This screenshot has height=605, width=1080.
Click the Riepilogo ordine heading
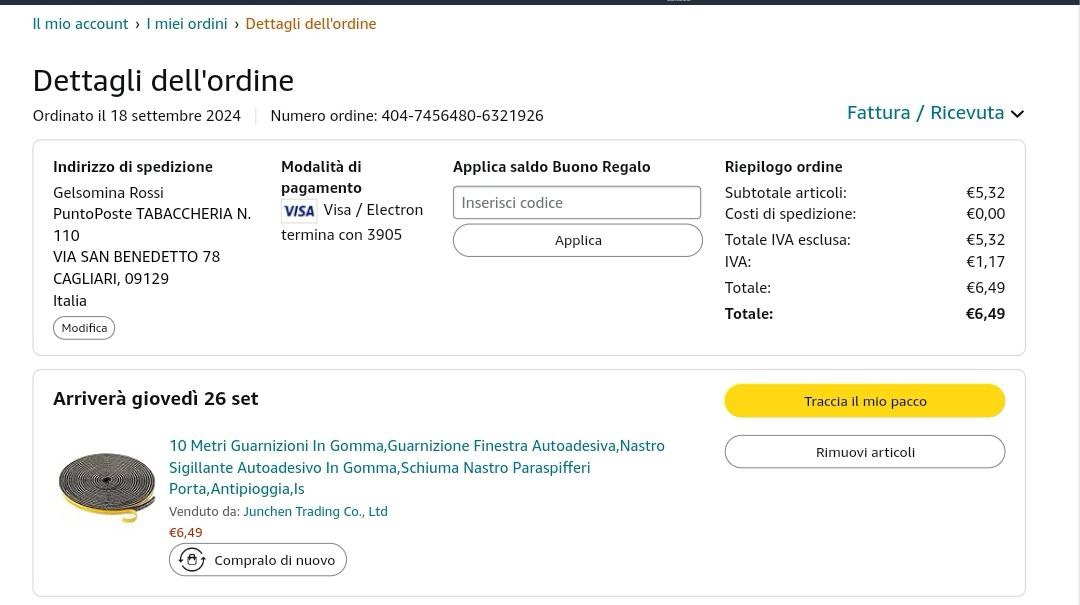[783, 166]
